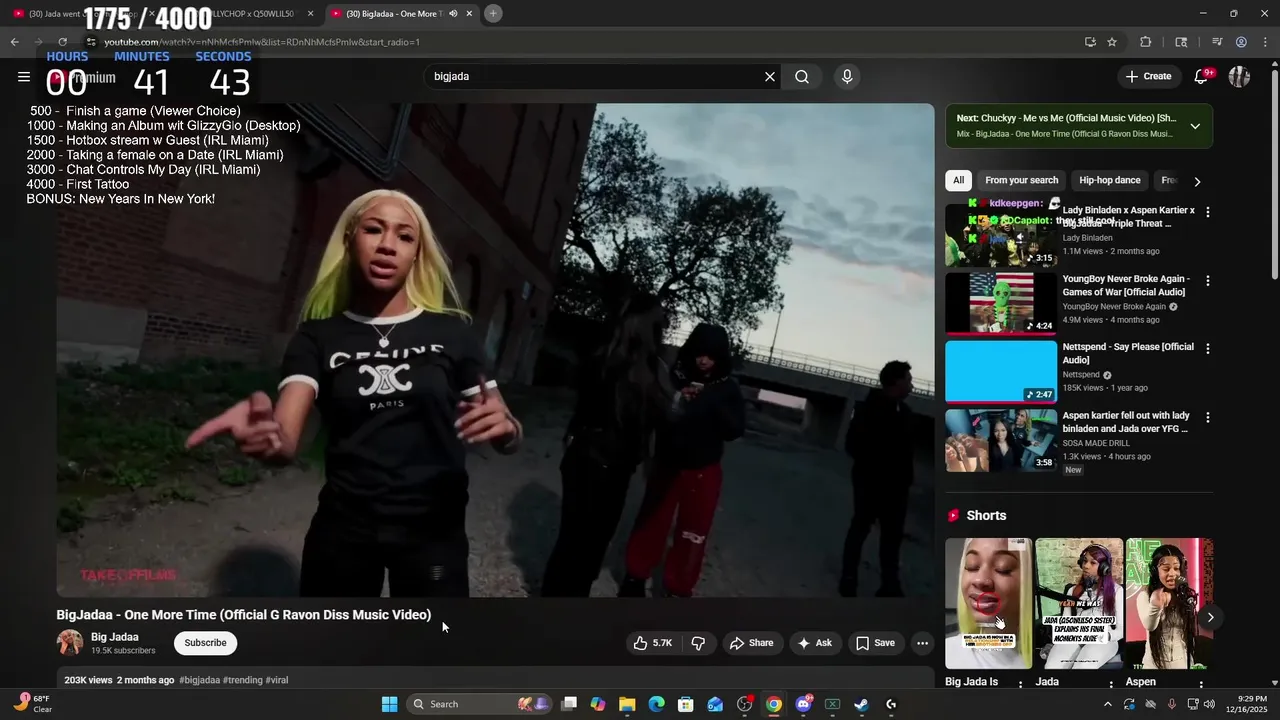The width and height of the screenshot is (1280, 720).
Task: Open Steam from the taskbar
Action: tap(861, 704)
